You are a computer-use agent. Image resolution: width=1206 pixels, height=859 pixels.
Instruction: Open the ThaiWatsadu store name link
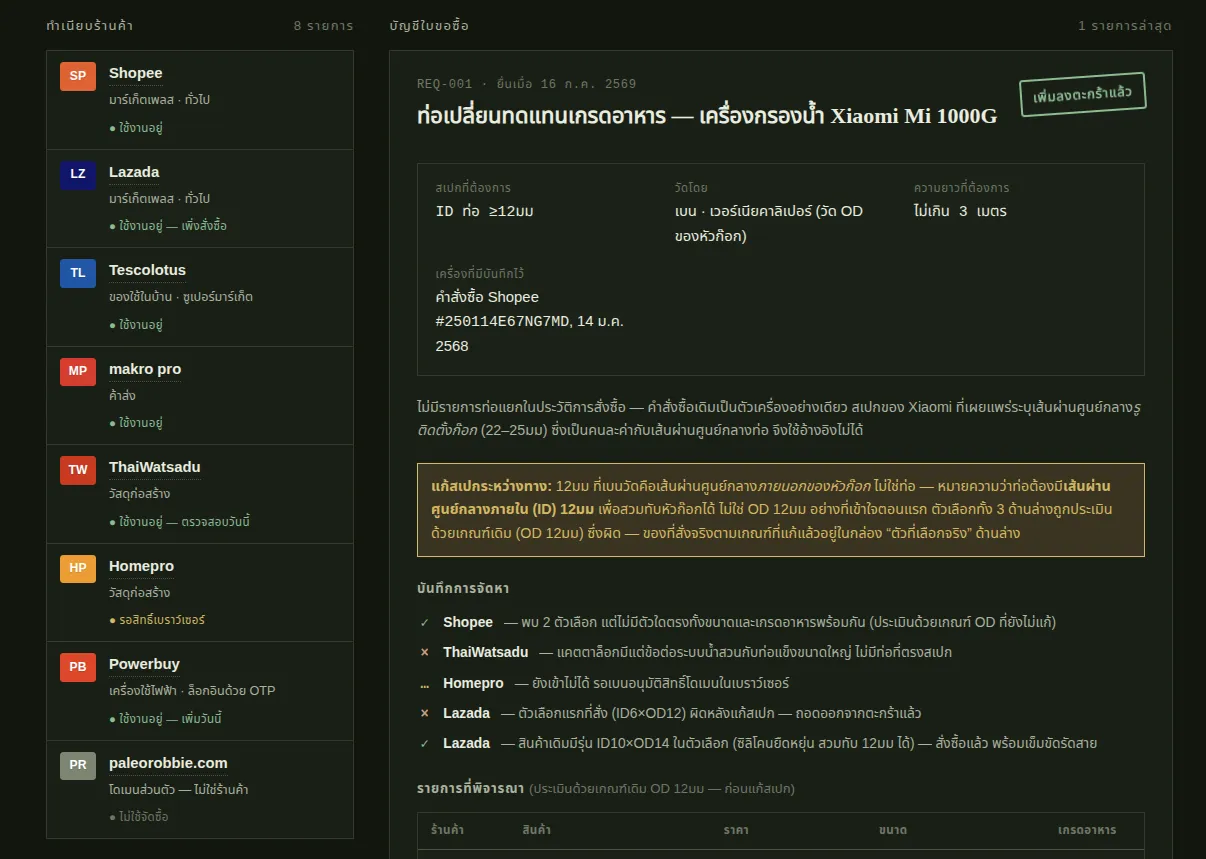155,467
